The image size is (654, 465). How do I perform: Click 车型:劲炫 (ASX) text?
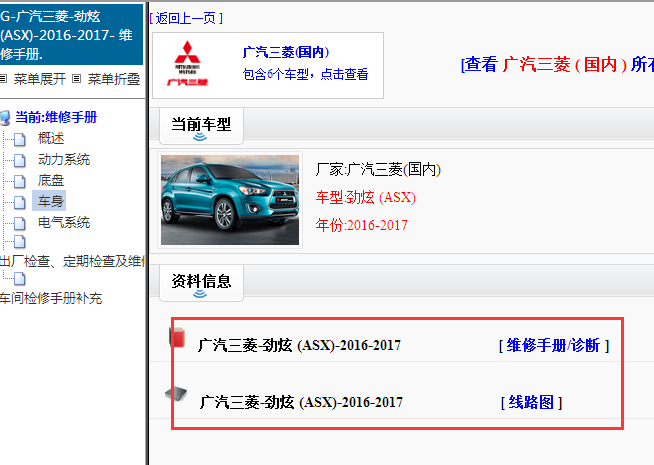[x=366, y=197]
